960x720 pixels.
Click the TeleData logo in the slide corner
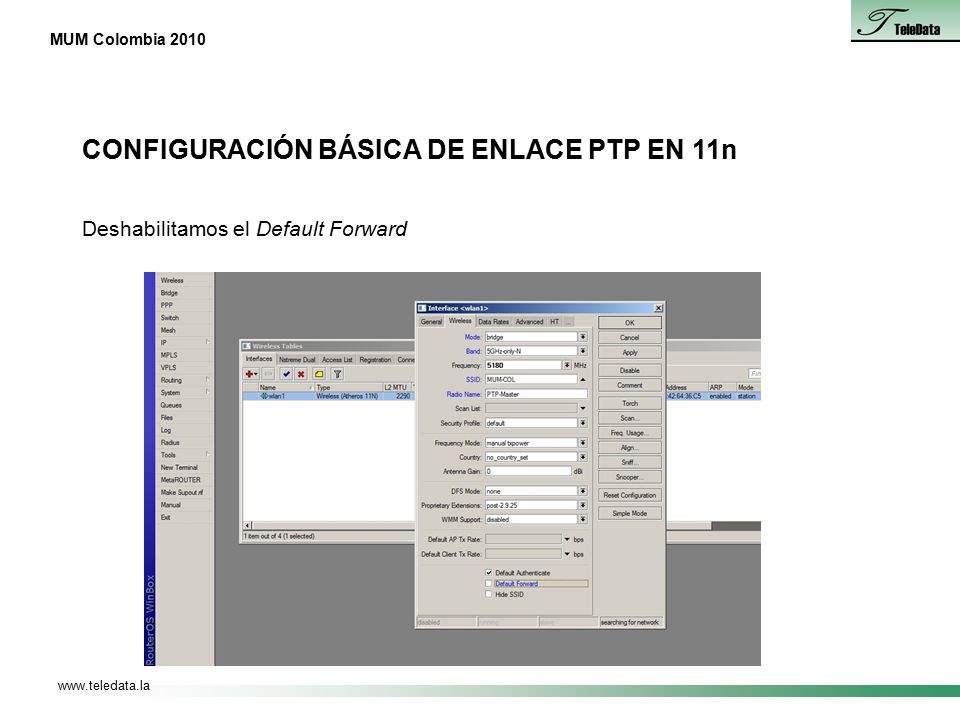coord(905,21)
